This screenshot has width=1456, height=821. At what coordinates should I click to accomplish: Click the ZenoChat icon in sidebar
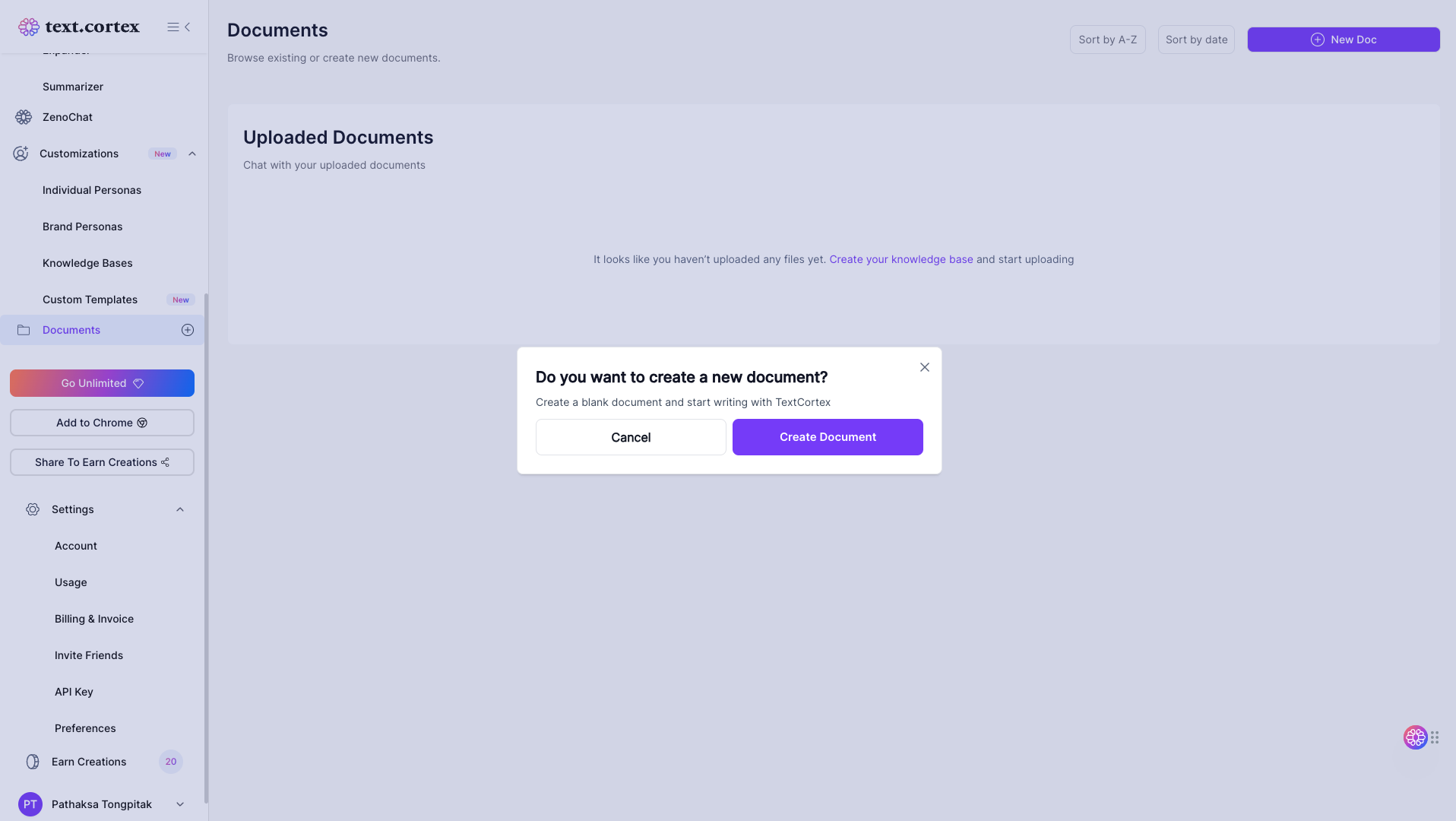pyautogui.click(x=24, y=117)
